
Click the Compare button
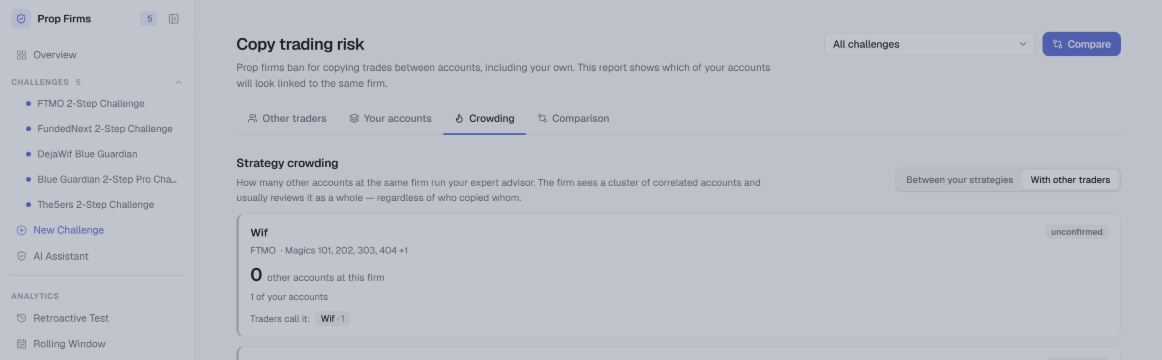point(1081,44)
